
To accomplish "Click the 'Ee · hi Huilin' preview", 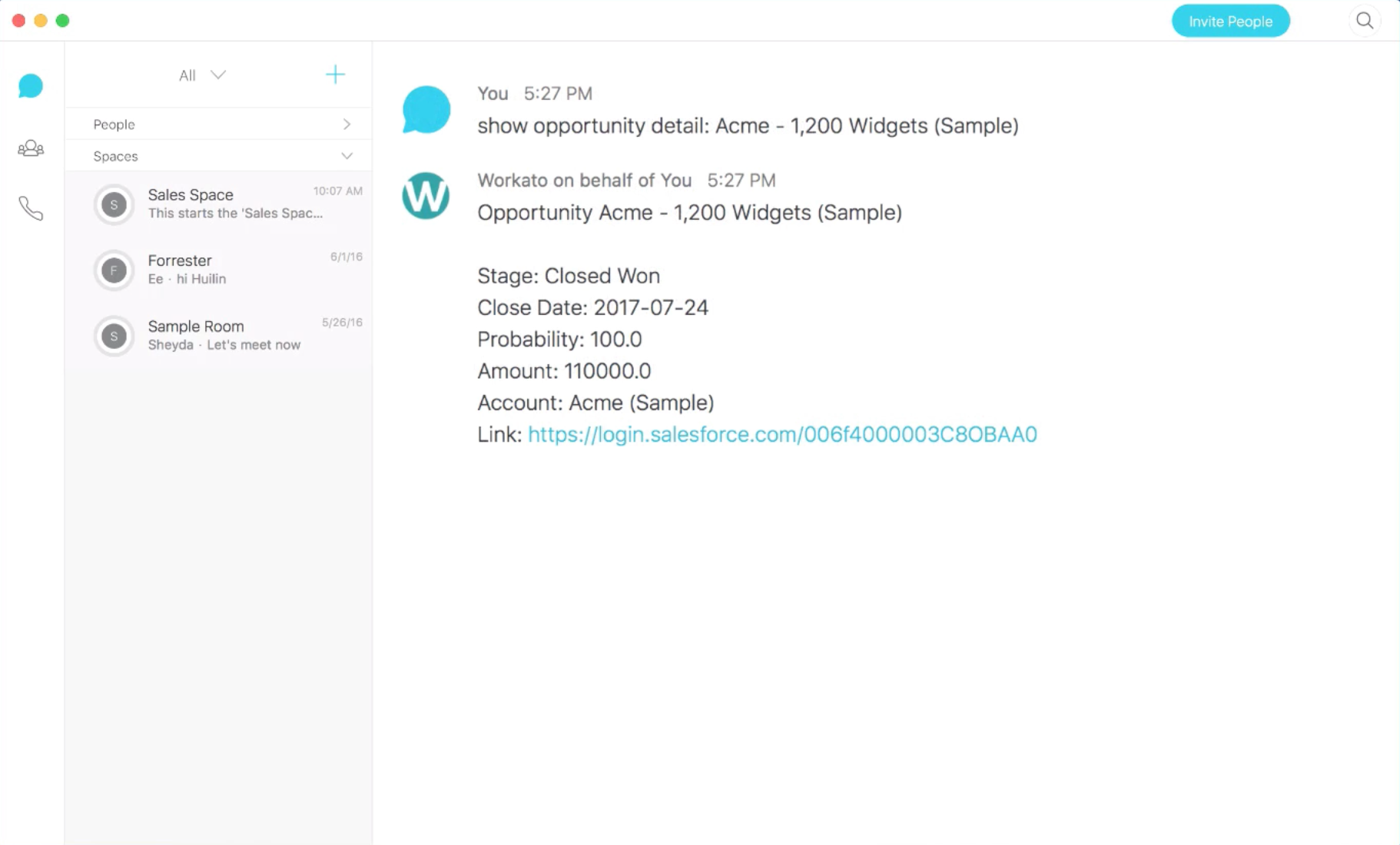I will (x=187, y=279).
